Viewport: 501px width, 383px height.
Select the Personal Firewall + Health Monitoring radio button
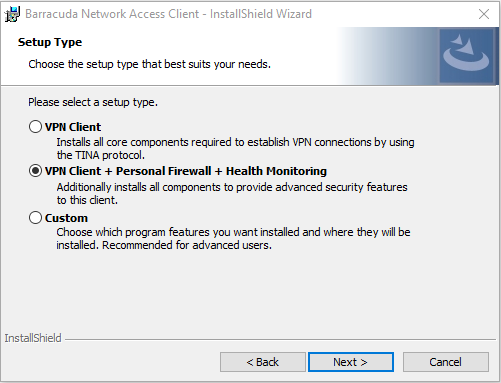pyautogui.click(x=35, y=171)
